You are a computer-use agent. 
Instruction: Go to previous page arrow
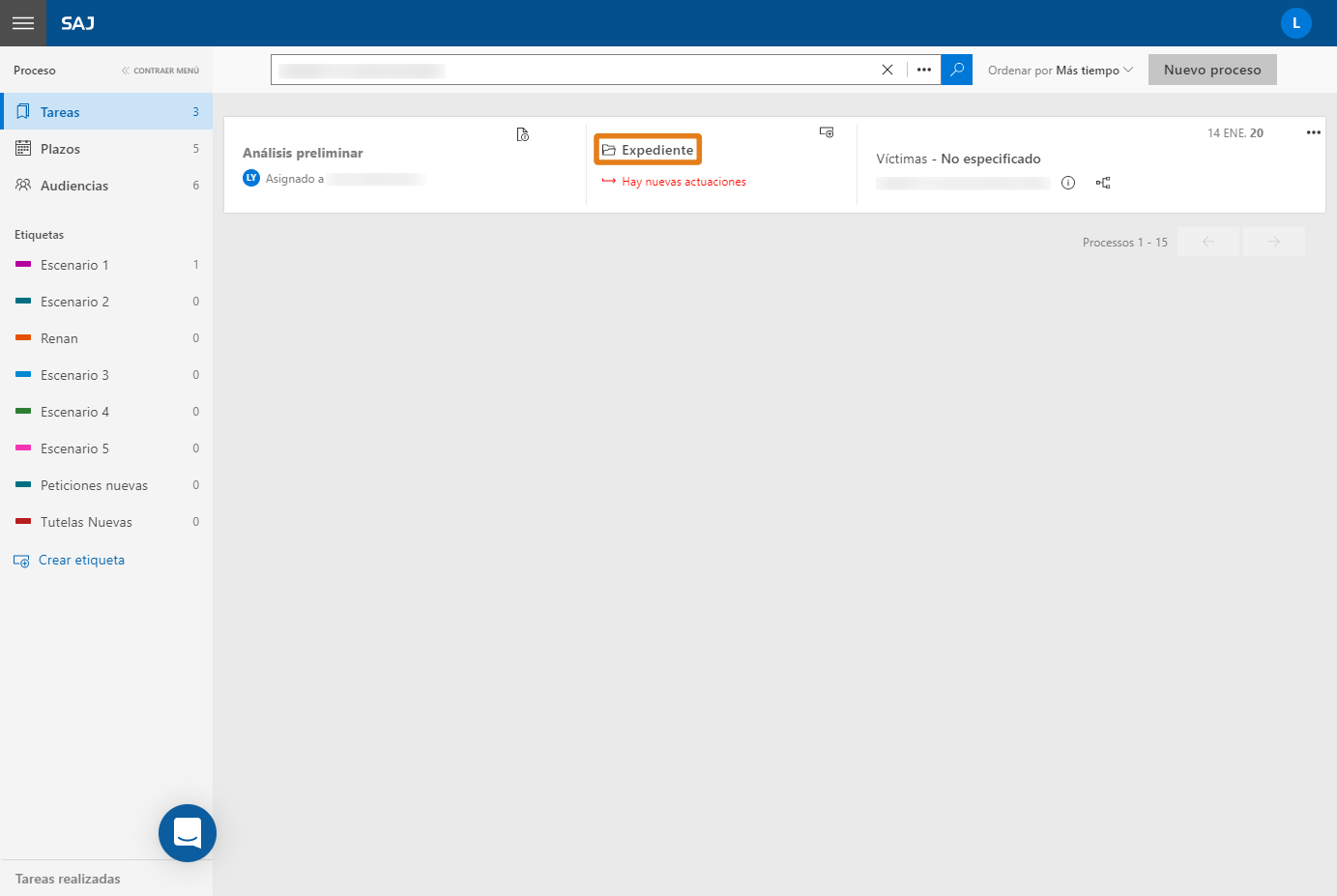coord(1208,242)
